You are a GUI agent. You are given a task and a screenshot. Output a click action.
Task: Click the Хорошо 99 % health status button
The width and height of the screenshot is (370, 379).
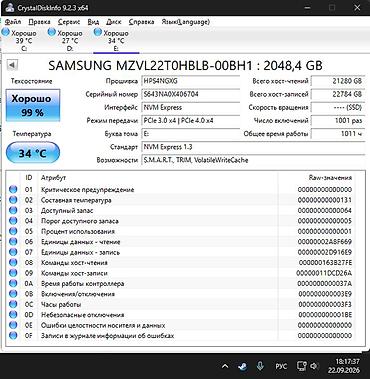[x=32, y=105]
